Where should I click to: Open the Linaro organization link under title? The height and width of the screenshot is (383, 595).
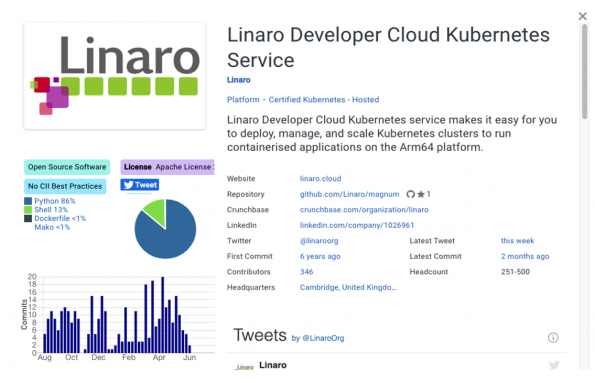click(238, 80)
